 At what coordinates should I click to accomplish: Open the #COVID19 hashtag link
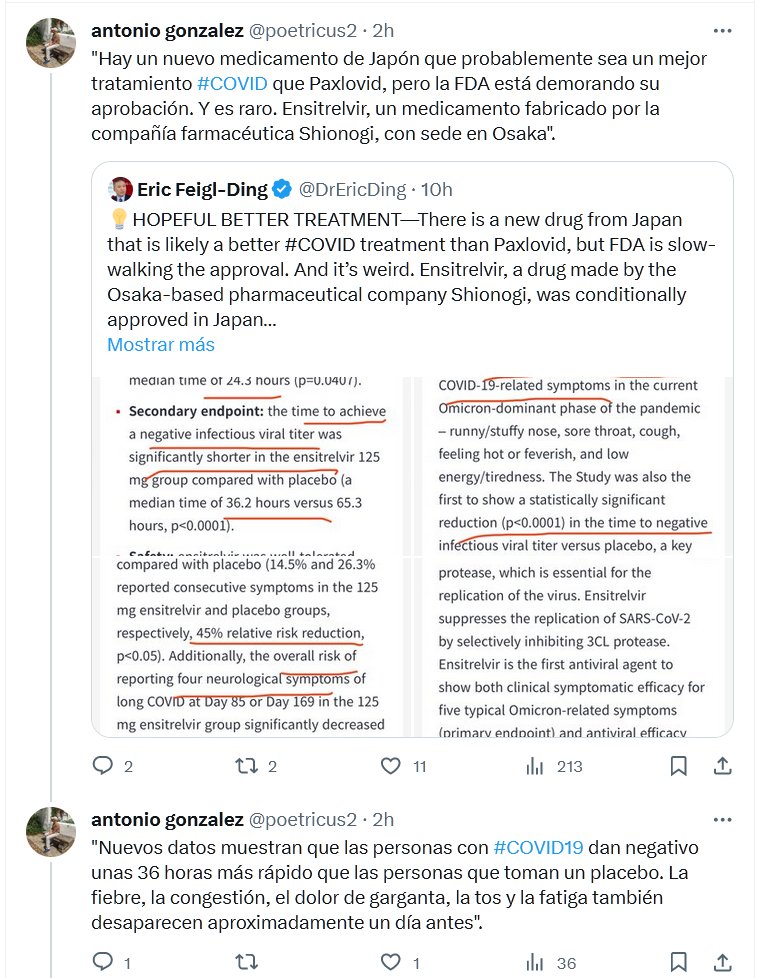[538, 847]
